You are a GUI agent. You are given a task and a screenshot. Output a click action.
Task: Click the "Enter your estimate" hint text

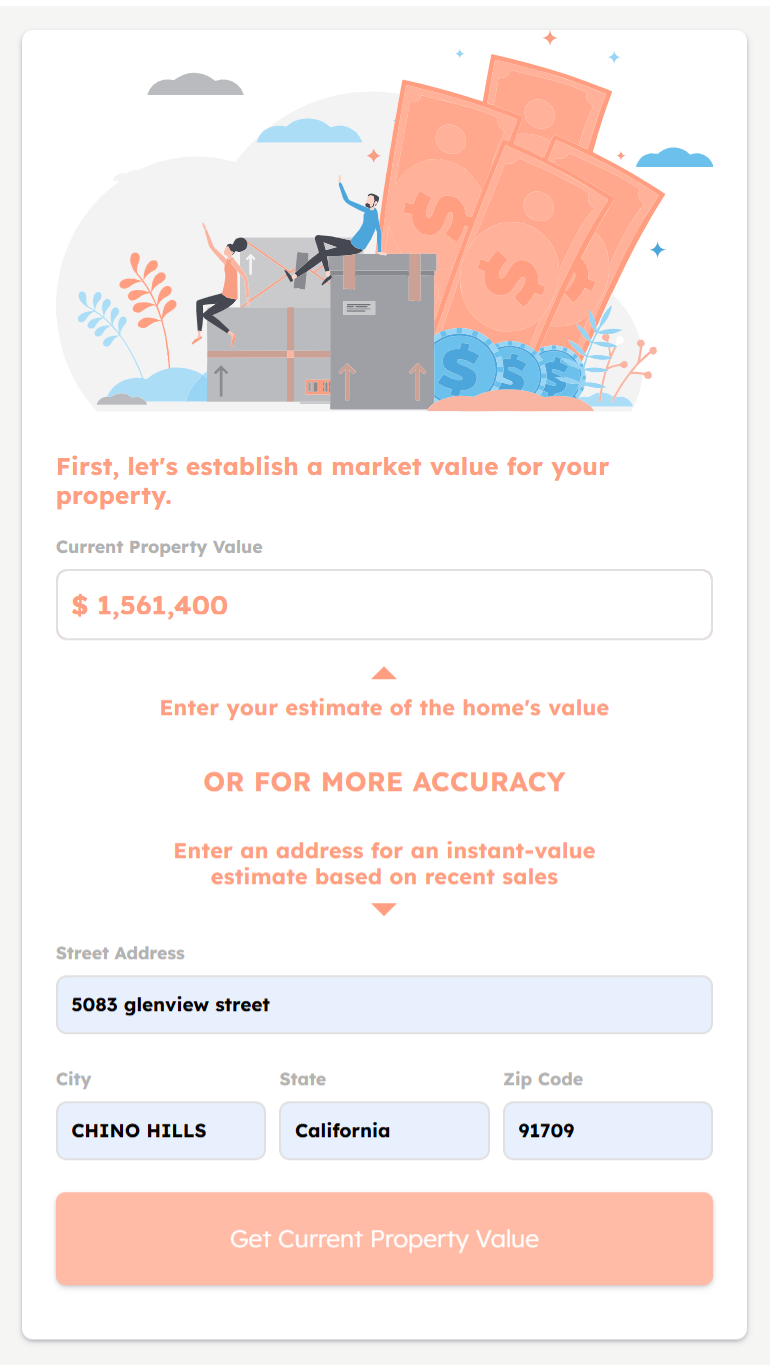coord(384,708)
